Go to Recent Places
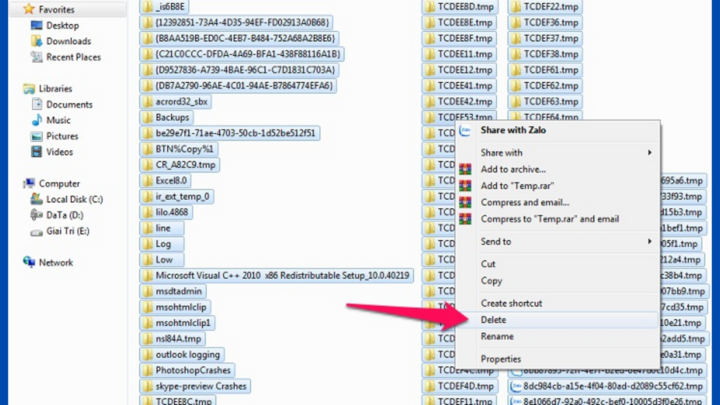This screenshot has width=720, height=405. (x=73, y=57)
